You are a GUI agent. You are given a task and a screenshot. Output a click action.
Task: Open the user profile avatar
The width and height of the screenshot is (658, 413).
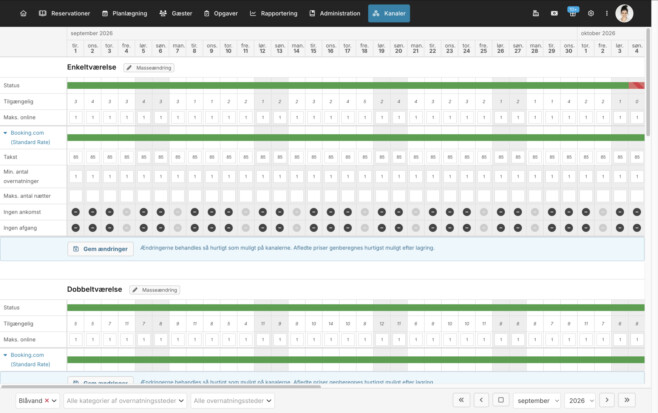coord(624,13)
